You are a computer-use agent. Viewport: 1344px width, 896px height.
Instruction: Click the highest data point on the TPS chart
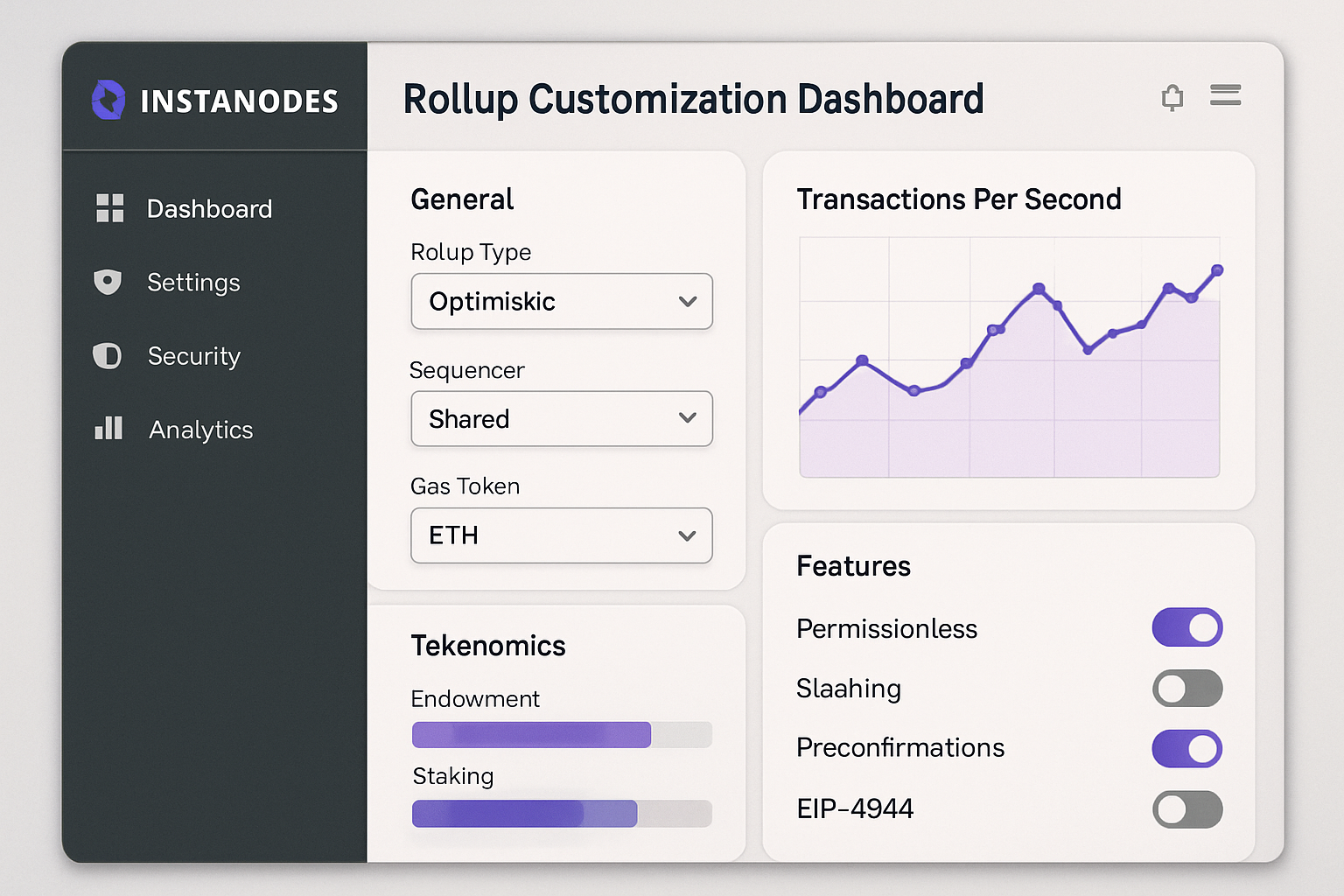[x=1217, y=271]
